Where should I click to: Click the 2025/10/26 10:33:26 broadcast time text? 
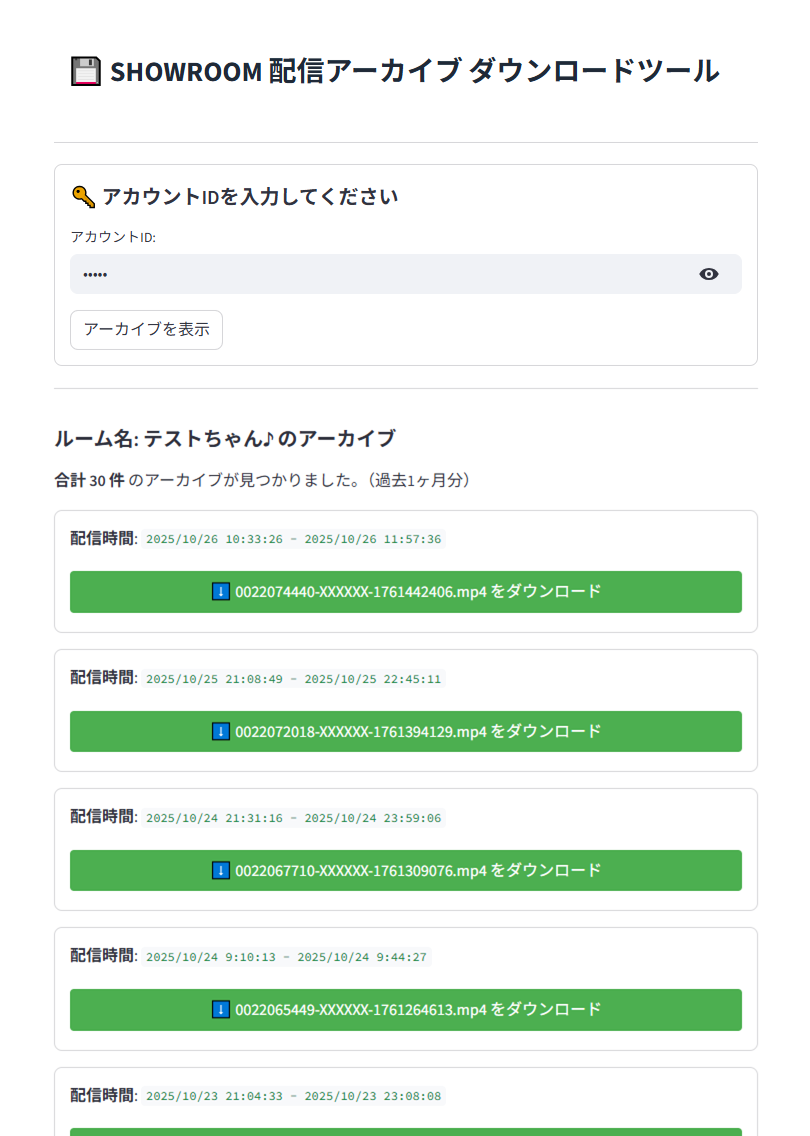pyautogui.click(x=293, y=539)
